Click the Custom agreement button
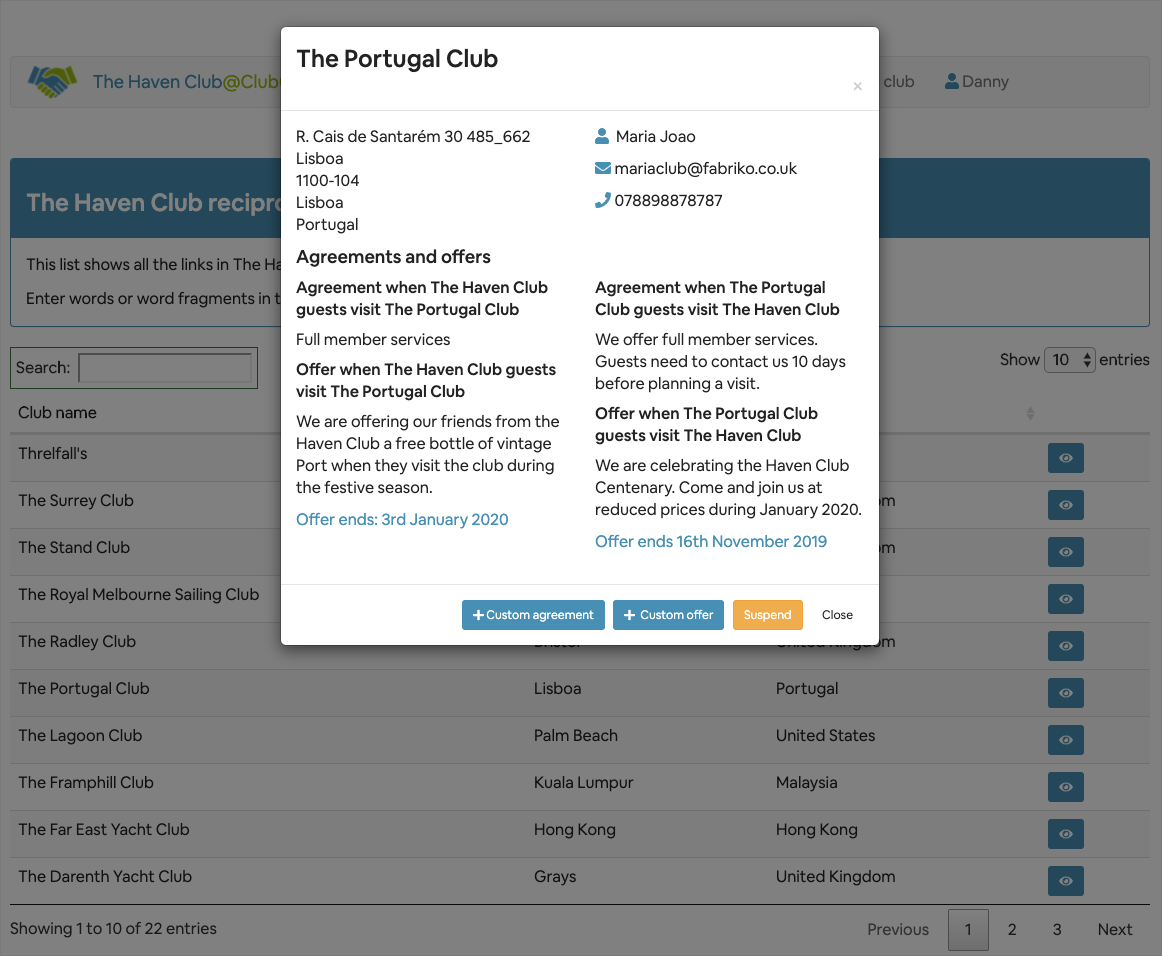 pos(533,615)
